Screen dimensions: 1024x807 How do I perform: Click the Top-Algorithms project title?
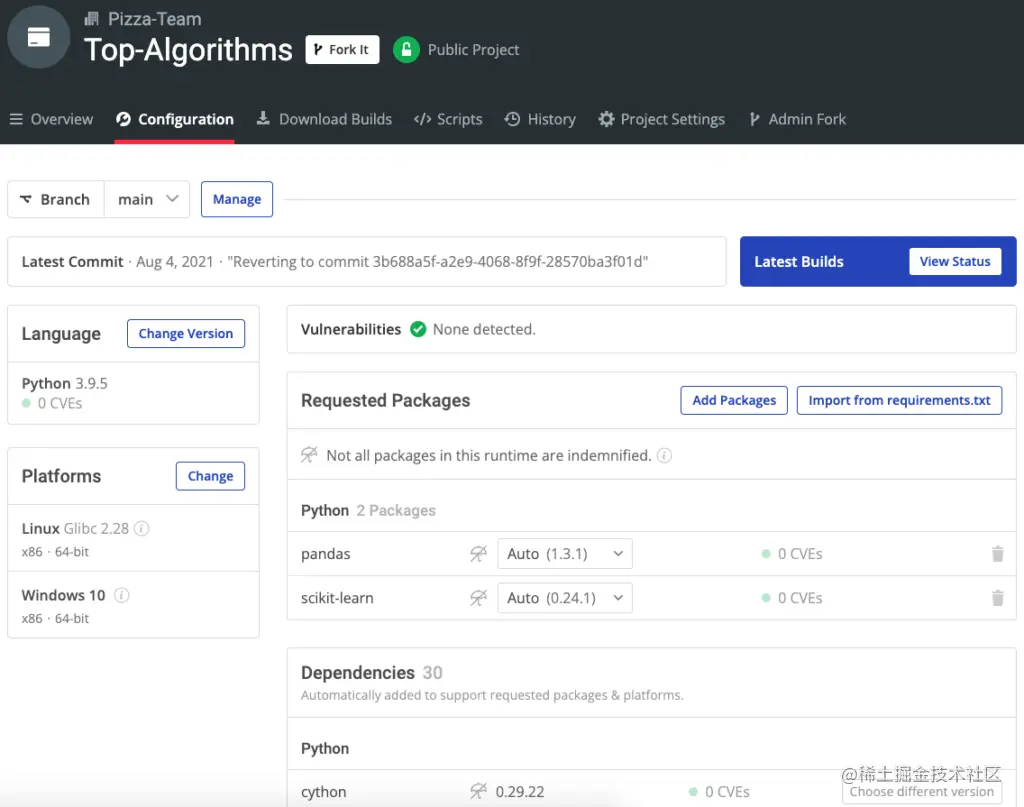click(189, 50)
